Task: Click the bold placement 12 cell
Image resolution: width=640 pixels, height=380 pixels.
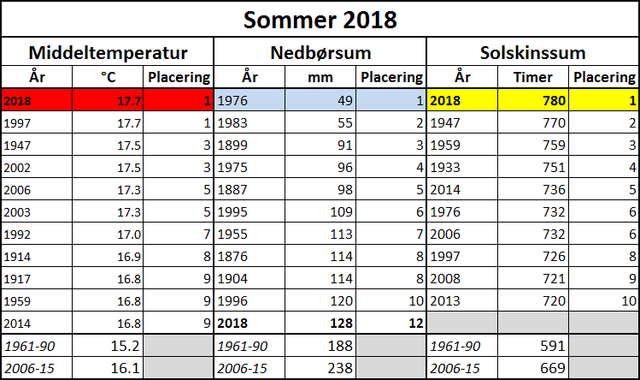Action: (x=391, y=323)
